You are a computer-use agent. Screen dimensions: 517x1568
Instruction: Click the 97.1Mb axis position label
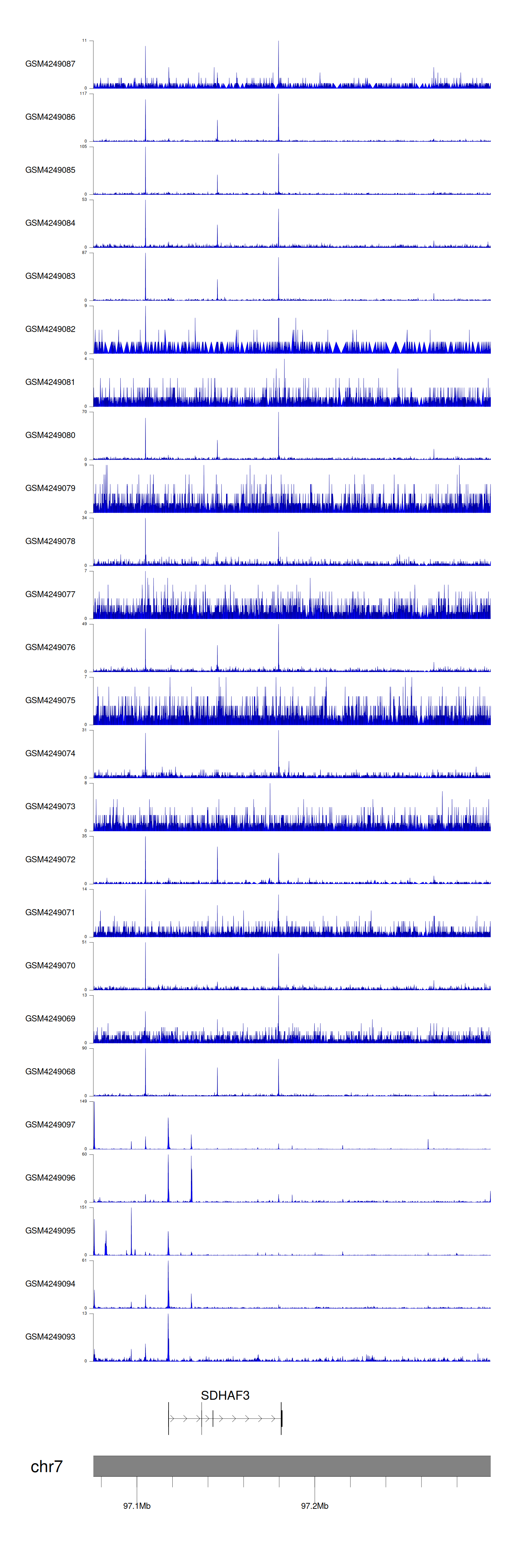click(136, 1505)
